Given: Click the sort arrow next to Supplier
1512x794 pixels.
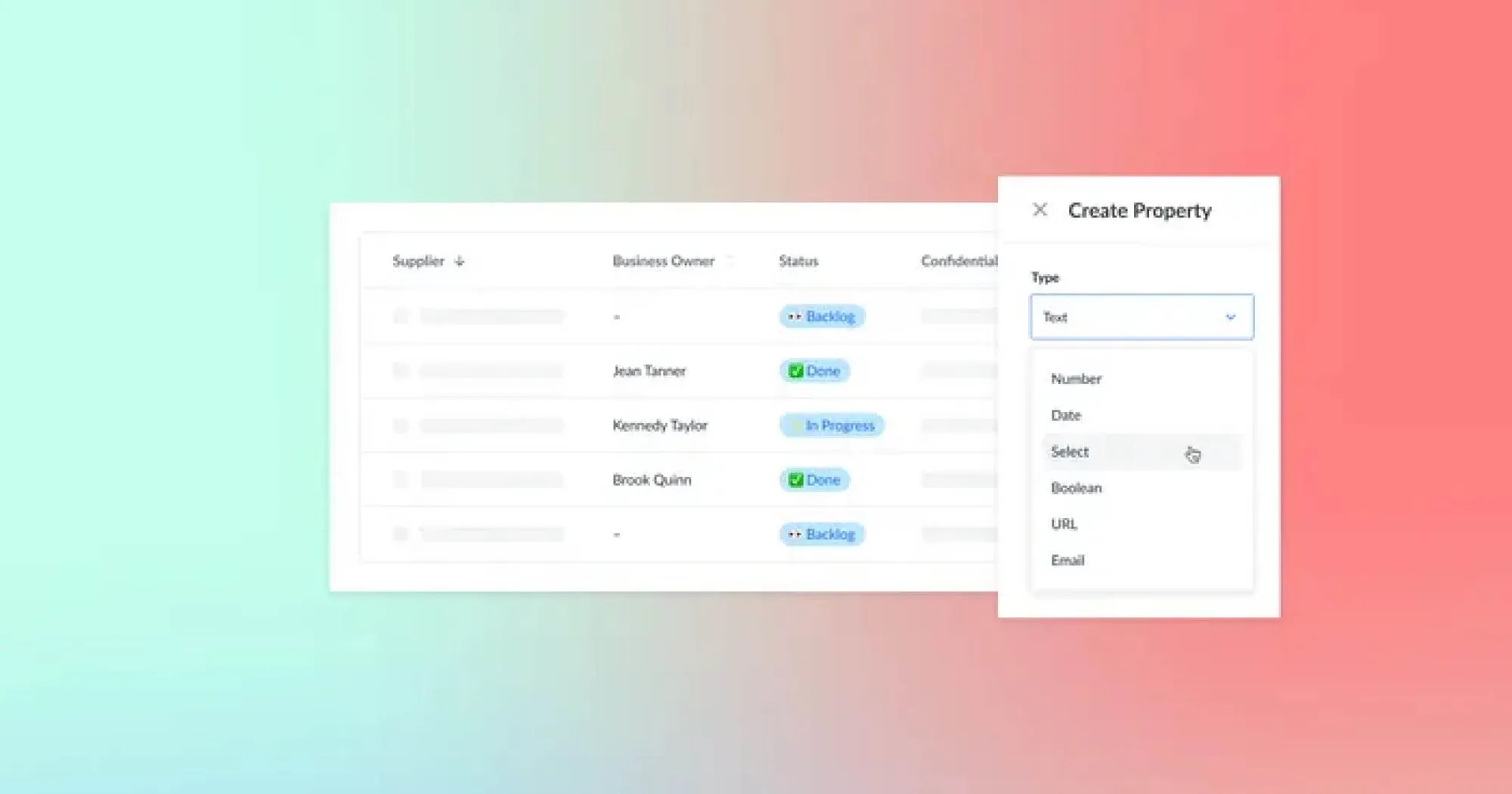Looking at the screenshot, I should coord(460,260).
